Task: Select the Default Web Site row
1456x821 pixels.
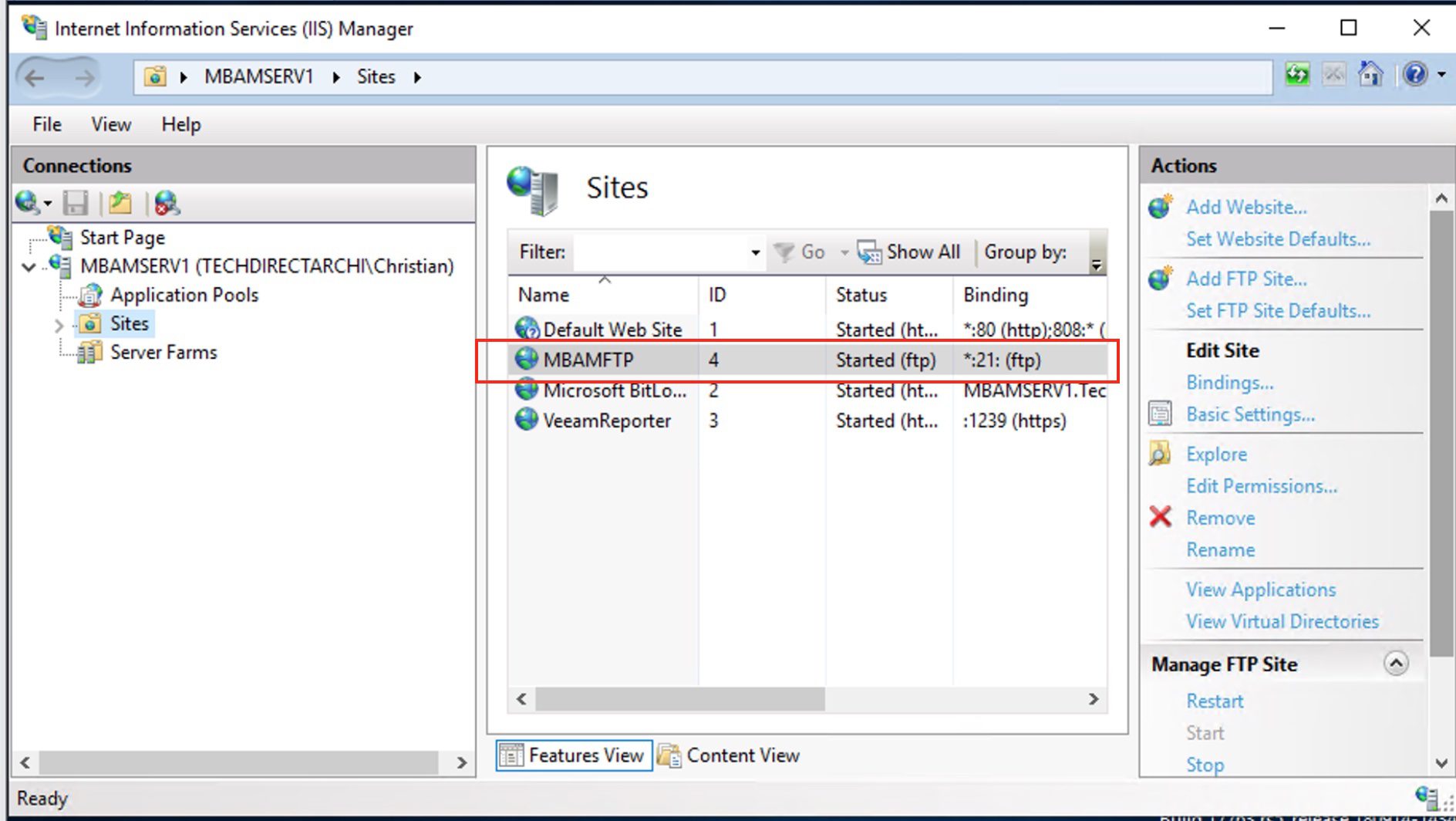Action: click(807, 329)
